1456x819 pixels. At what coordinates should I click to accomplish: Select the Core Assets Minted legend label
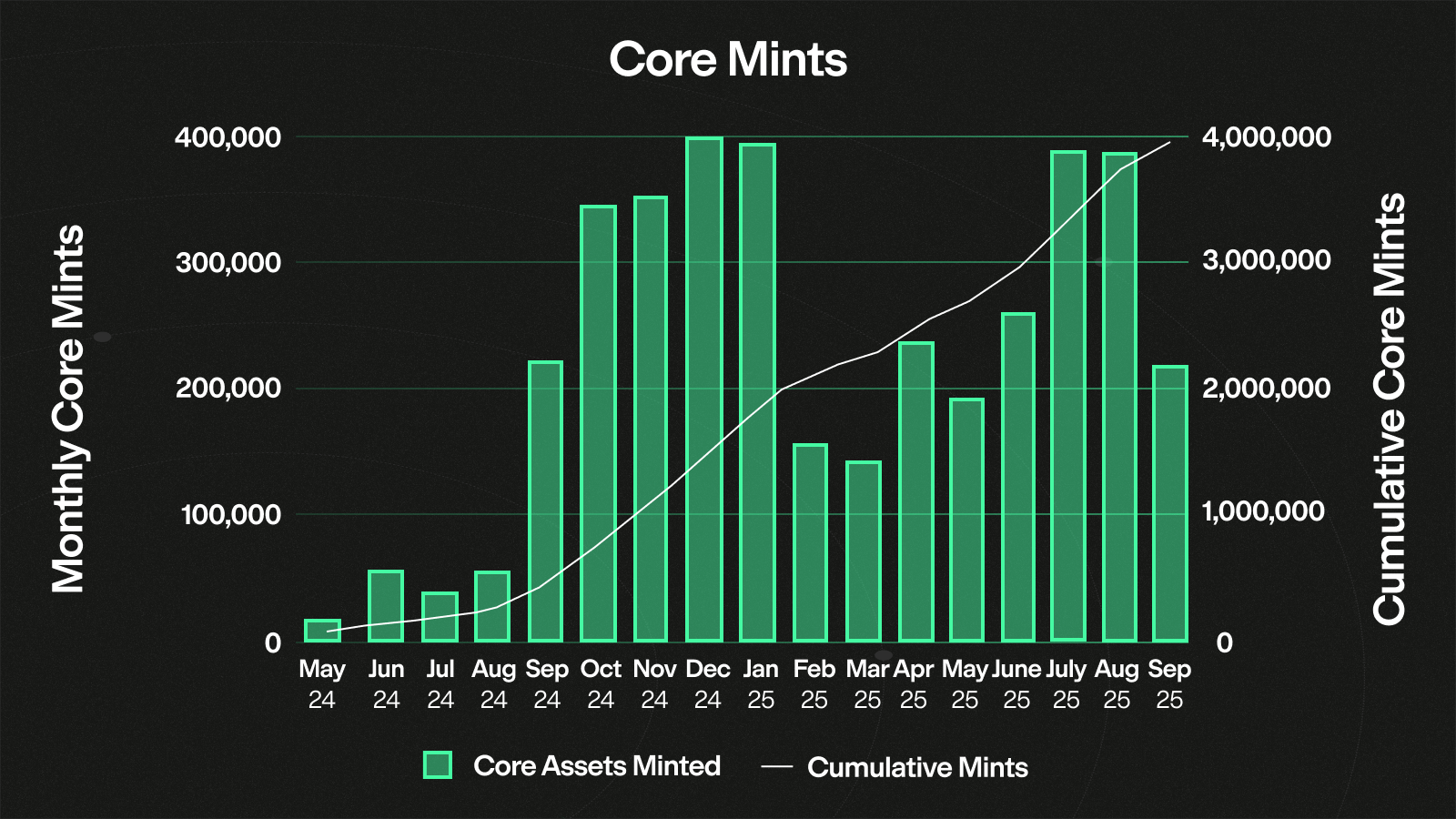coord(596,766)
